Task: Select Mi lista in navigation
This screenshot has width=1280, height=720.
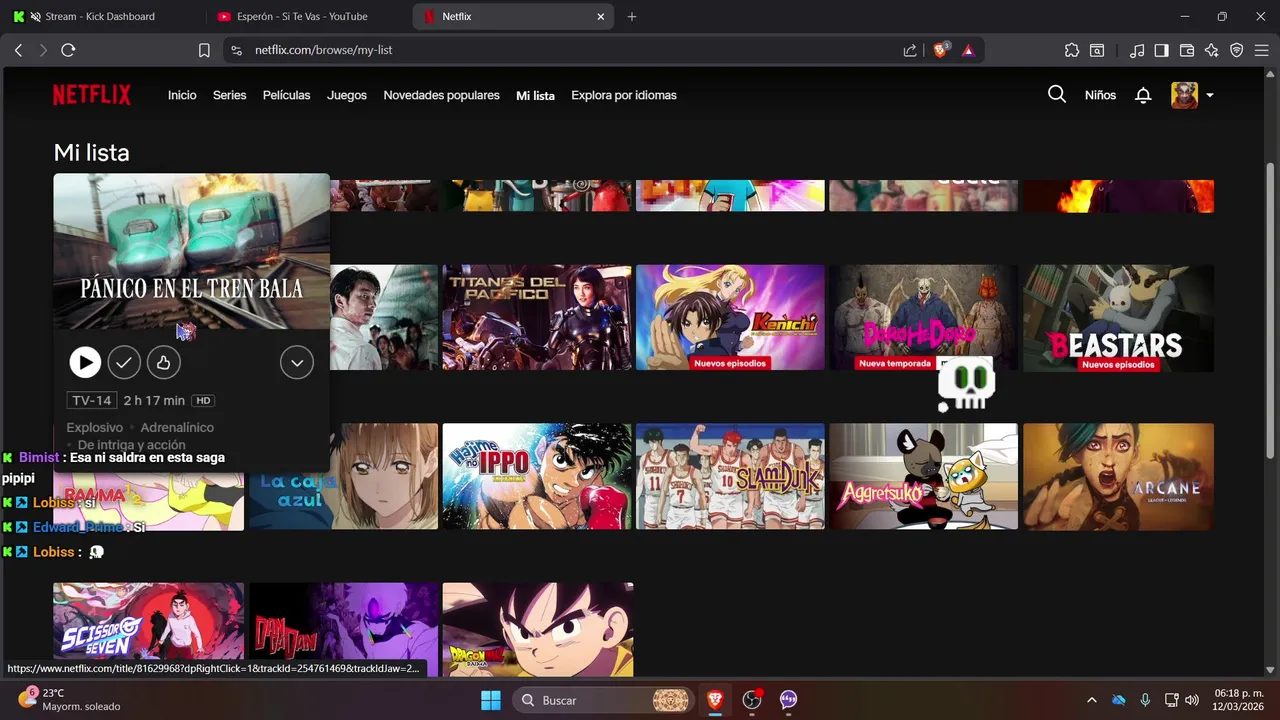Action: click(535, 95)
